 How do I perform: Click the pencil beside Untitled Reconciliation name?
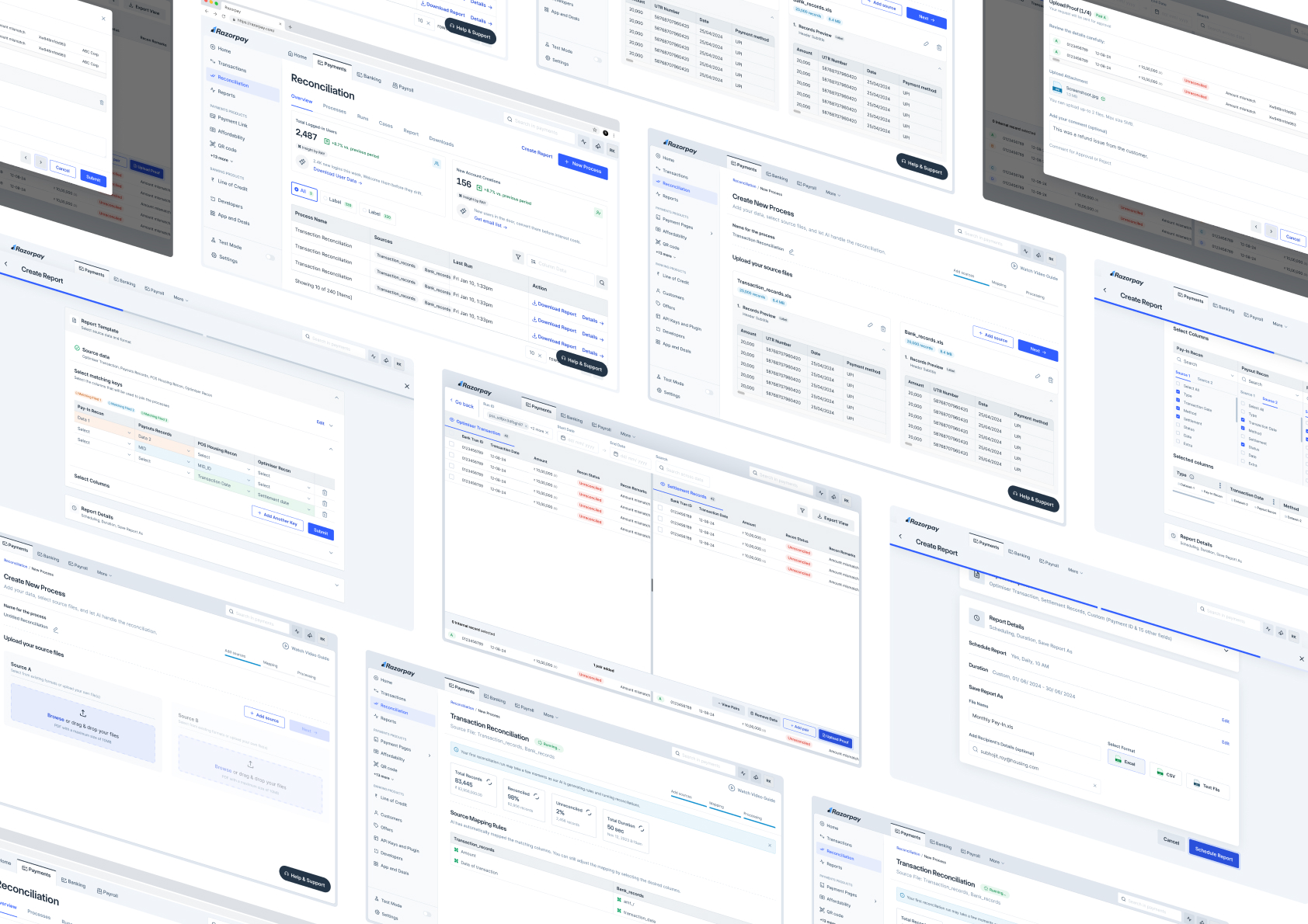point(55,630)
